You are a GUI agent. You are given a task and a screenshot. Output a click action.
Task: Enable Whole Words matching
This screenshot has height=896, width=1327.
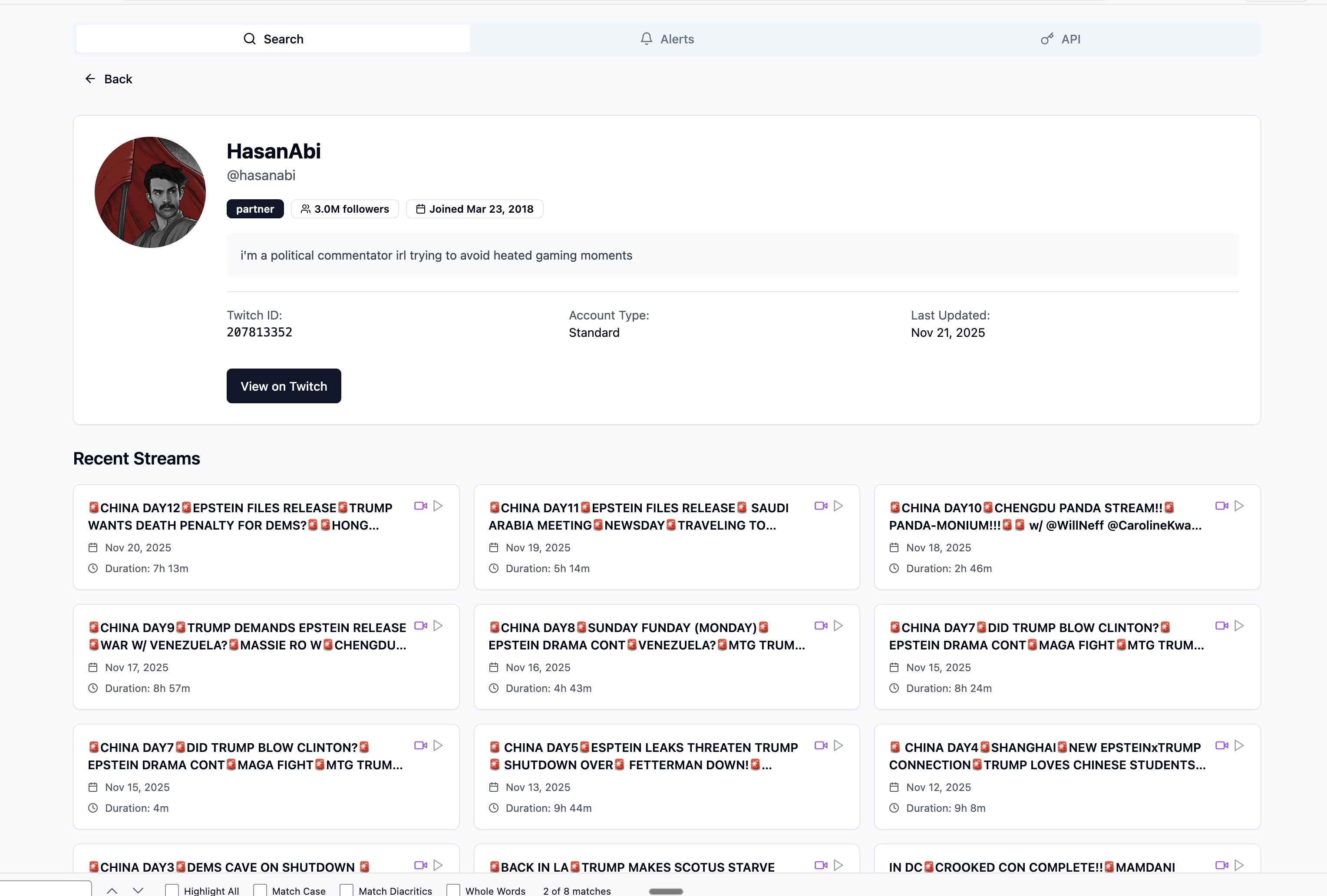(453, 890)
